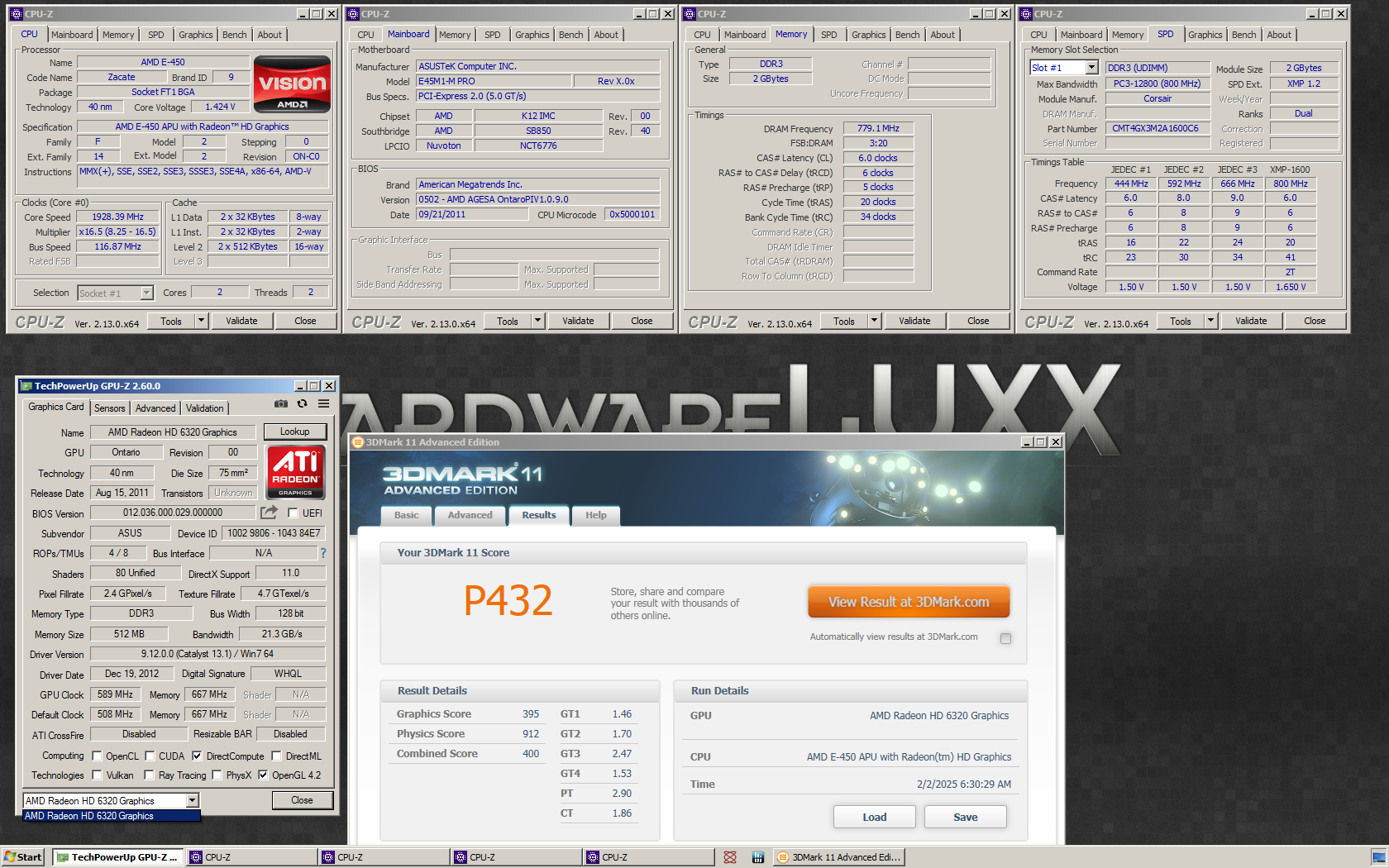Image resolution: width=1389 pixels, height=868 pixels.
Task: Toggle the PhysX checkbox
Action: coord(217,775)
